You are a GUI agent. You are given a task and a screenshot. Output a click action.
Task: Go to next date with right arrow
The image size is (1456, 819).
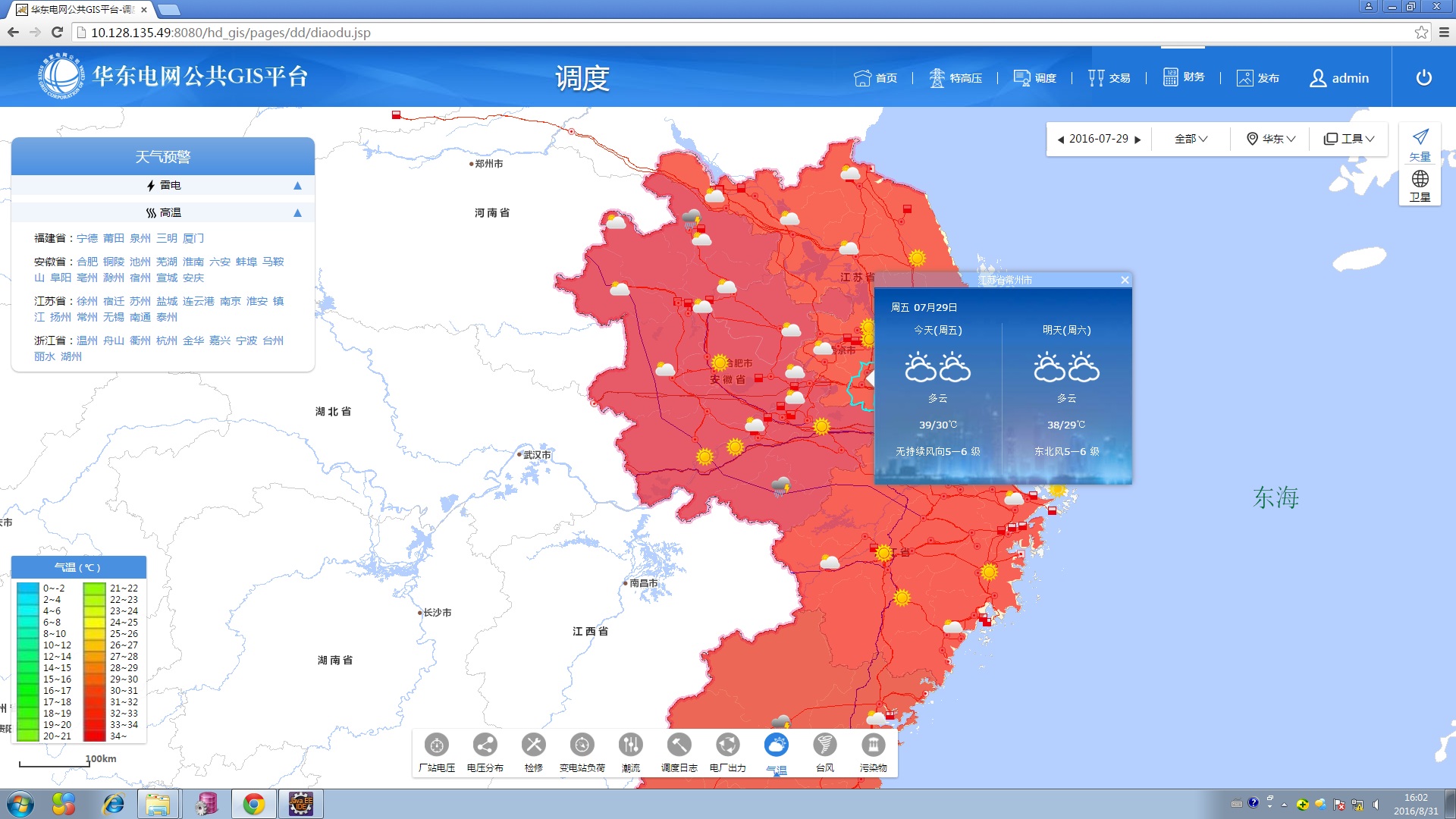1137,140
